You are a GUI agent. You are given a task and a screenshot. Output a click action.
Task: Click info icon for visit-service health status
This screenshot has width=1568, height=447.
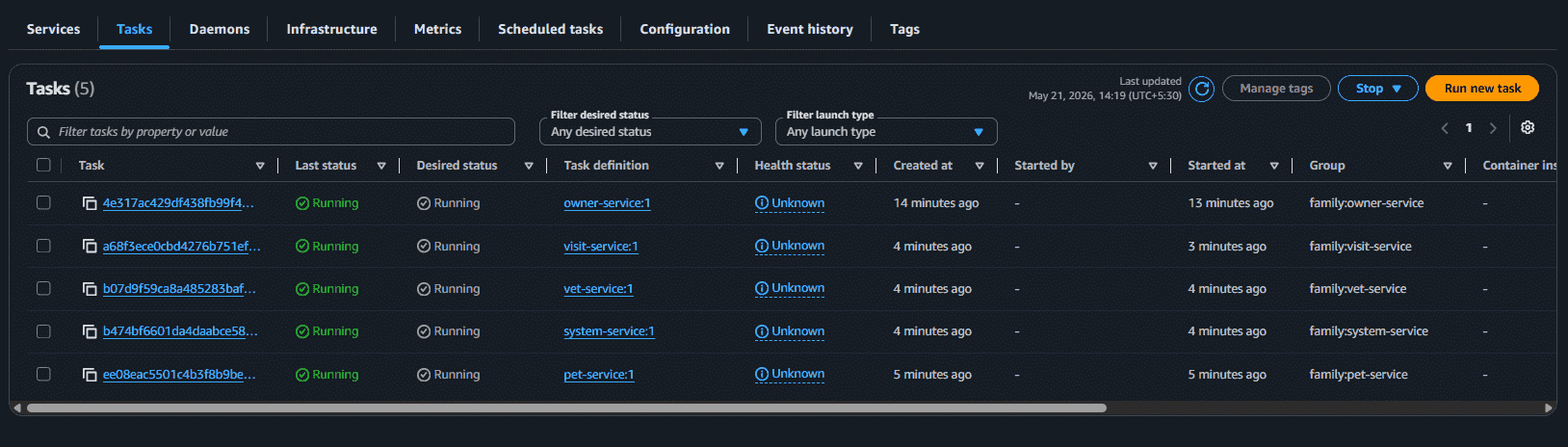coord(762,246)
